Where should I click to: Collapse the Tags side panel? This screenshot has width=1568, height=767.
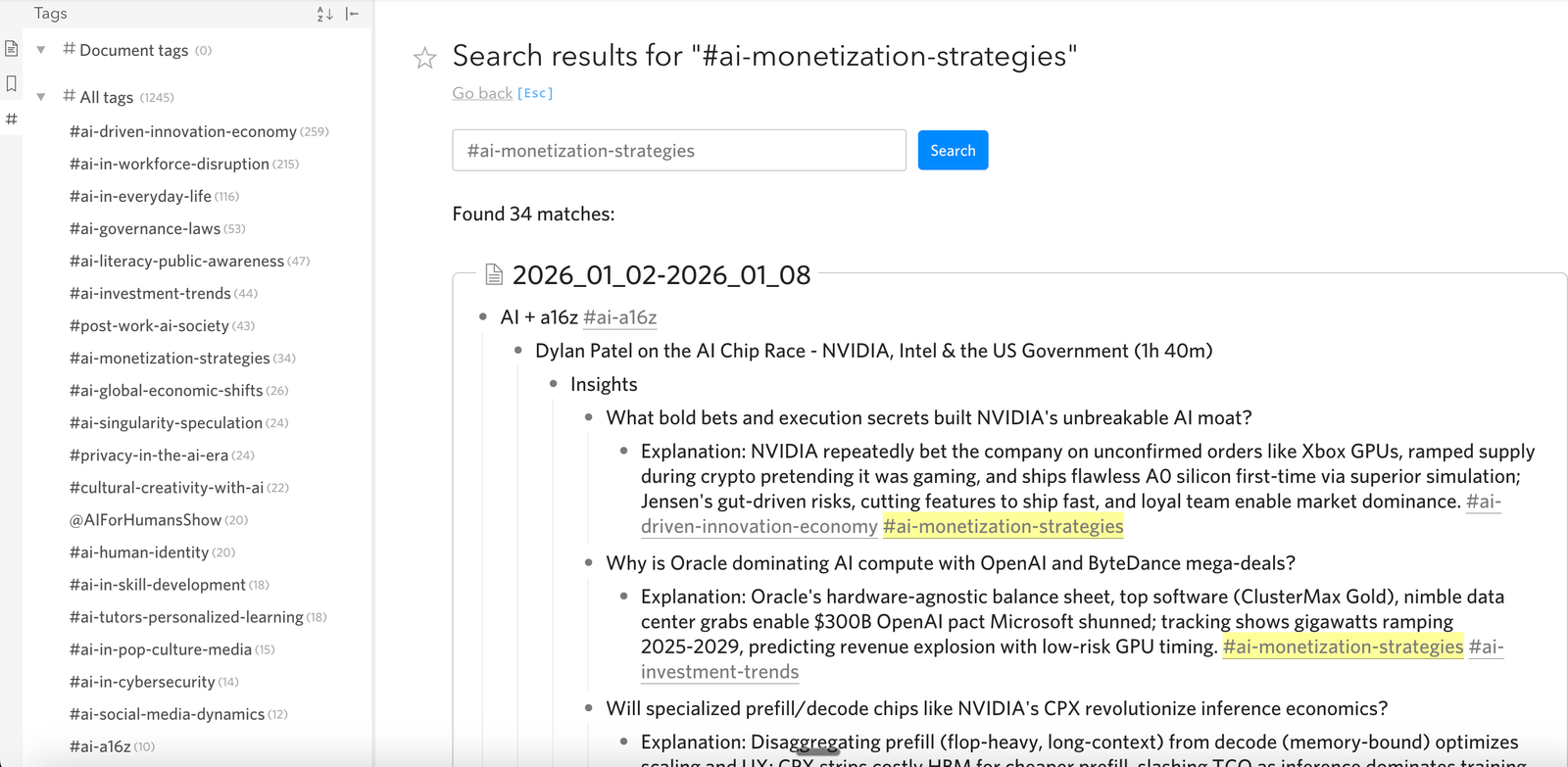pyautogui.click(x=353, y=14)
